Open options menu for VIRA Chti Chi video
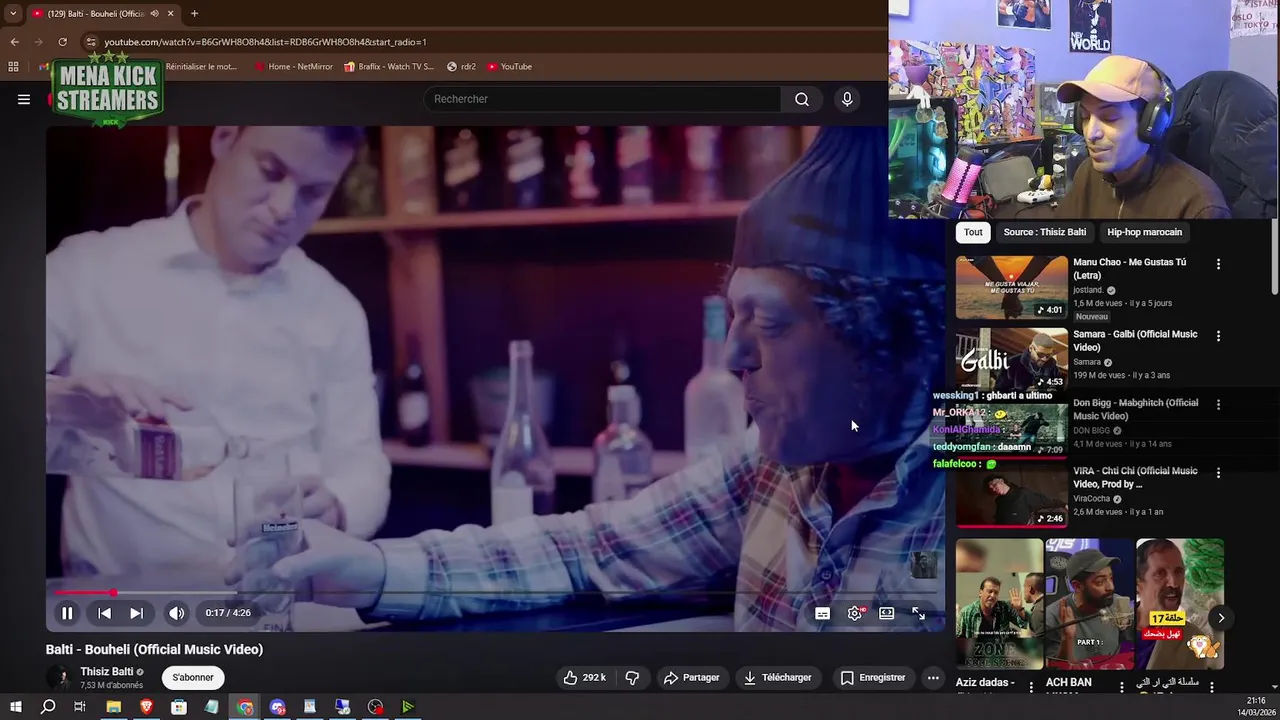Viewport: 1280px width, 720px height. tap(1218, 473)
